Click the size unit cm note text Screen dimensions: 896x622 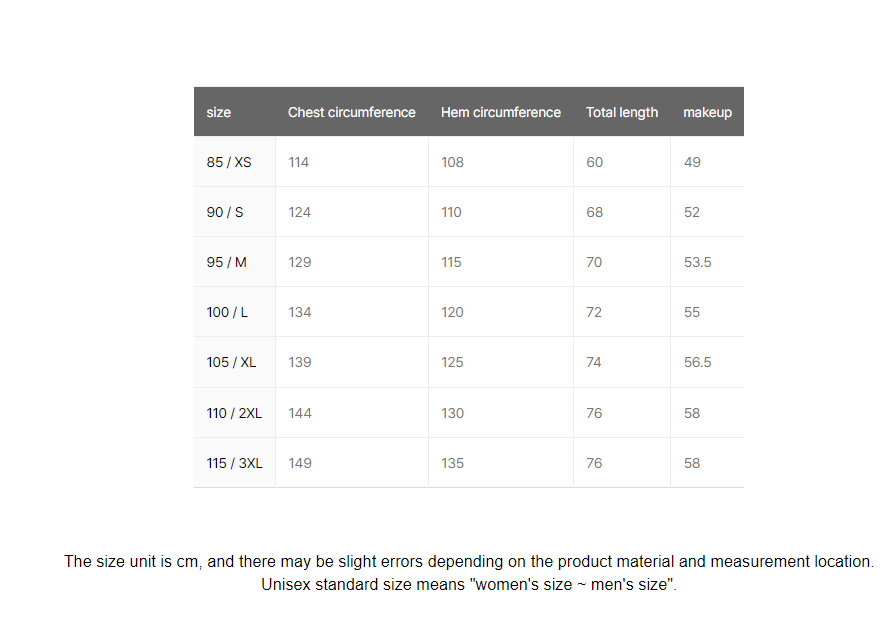(469, 561)
